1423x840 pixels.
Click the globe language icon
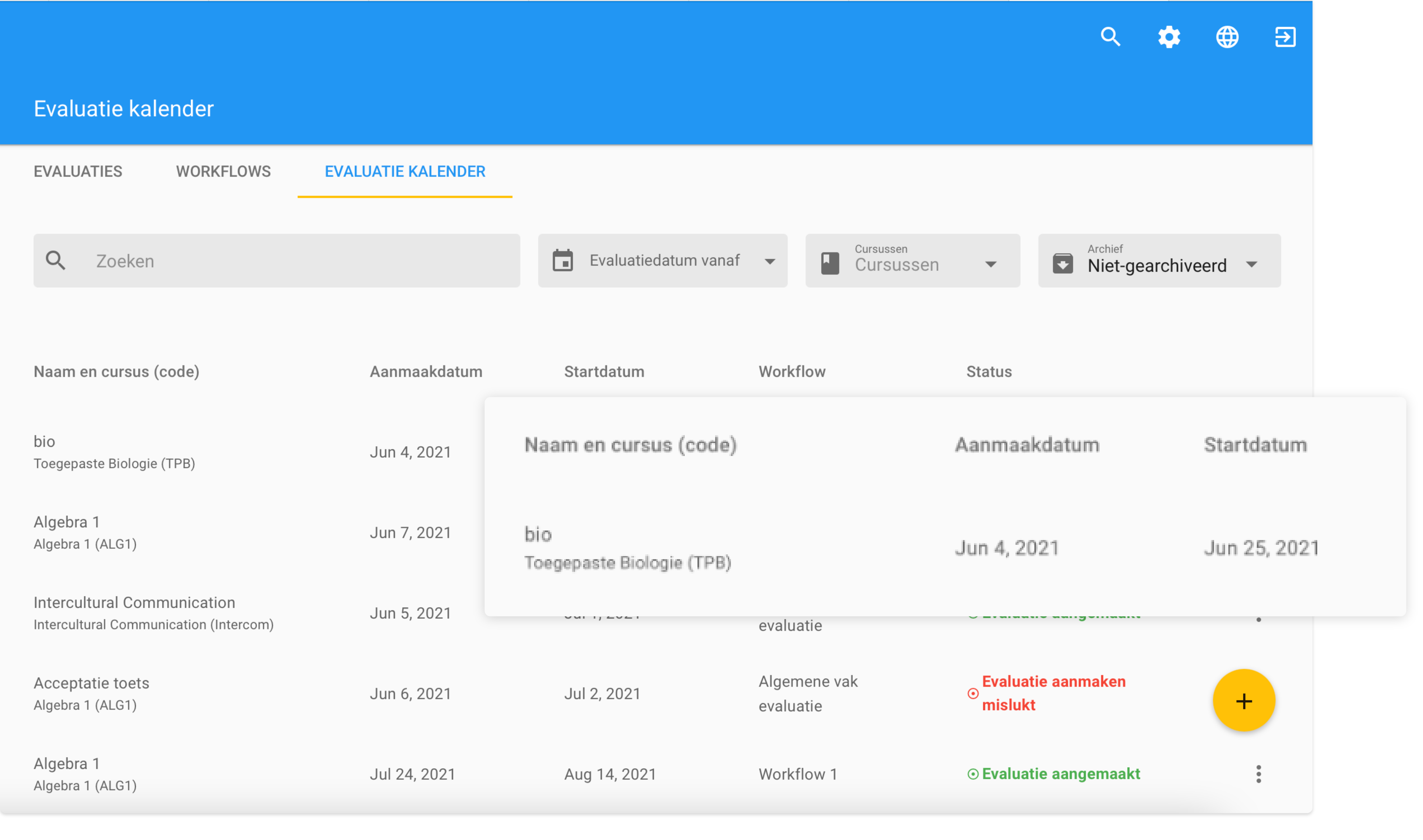tap(1227, 37)
